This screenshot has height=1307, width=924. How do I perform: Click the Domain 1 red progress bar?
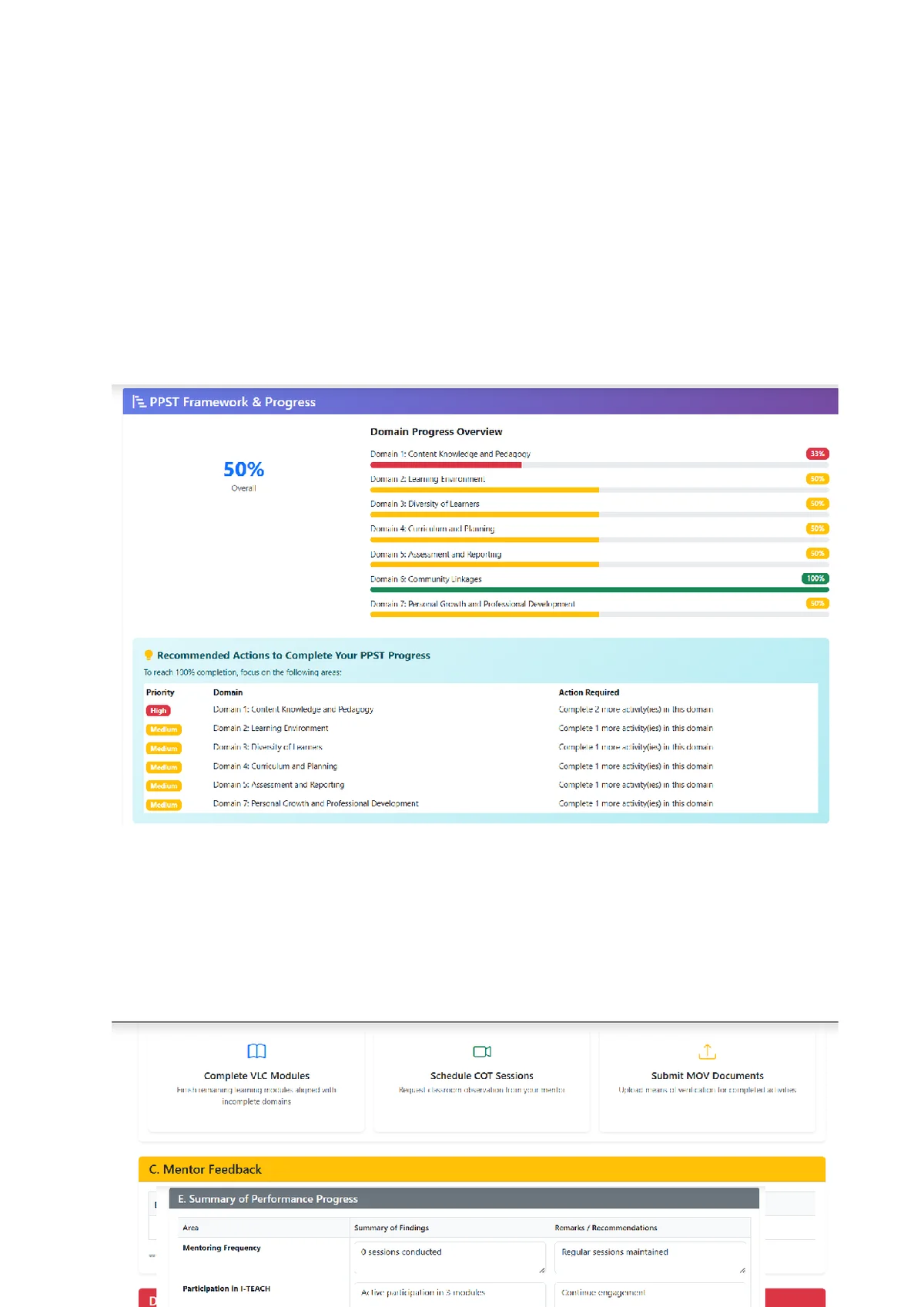(x=446, y=465)
